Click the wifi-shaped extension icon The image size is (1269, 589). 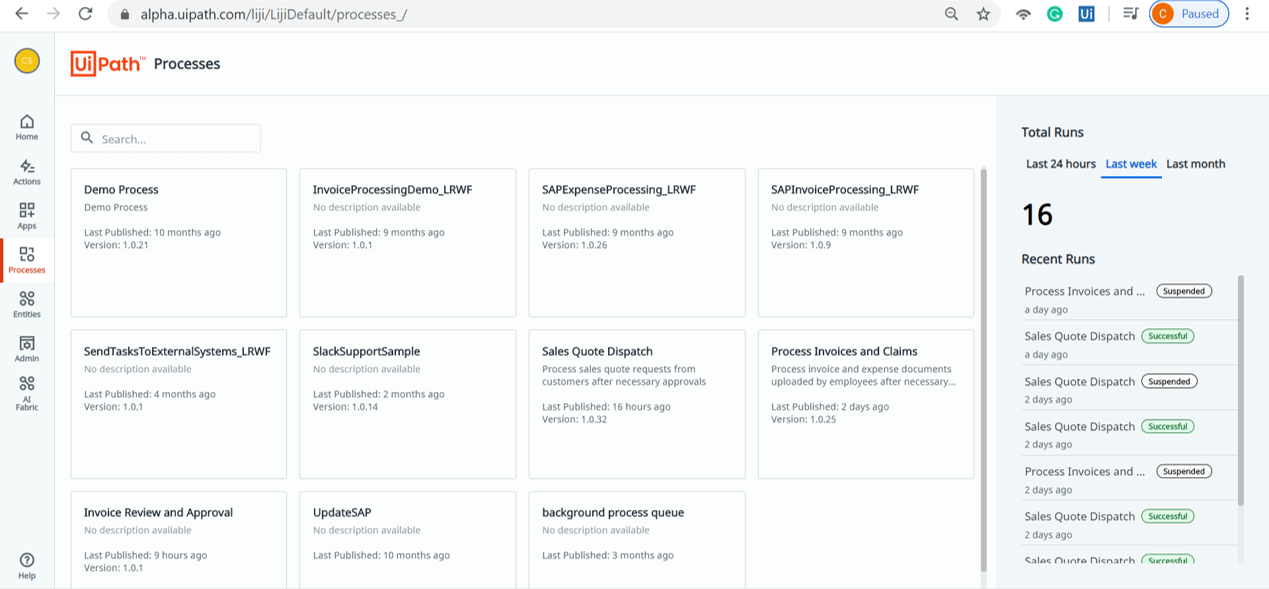[1022, 14]
